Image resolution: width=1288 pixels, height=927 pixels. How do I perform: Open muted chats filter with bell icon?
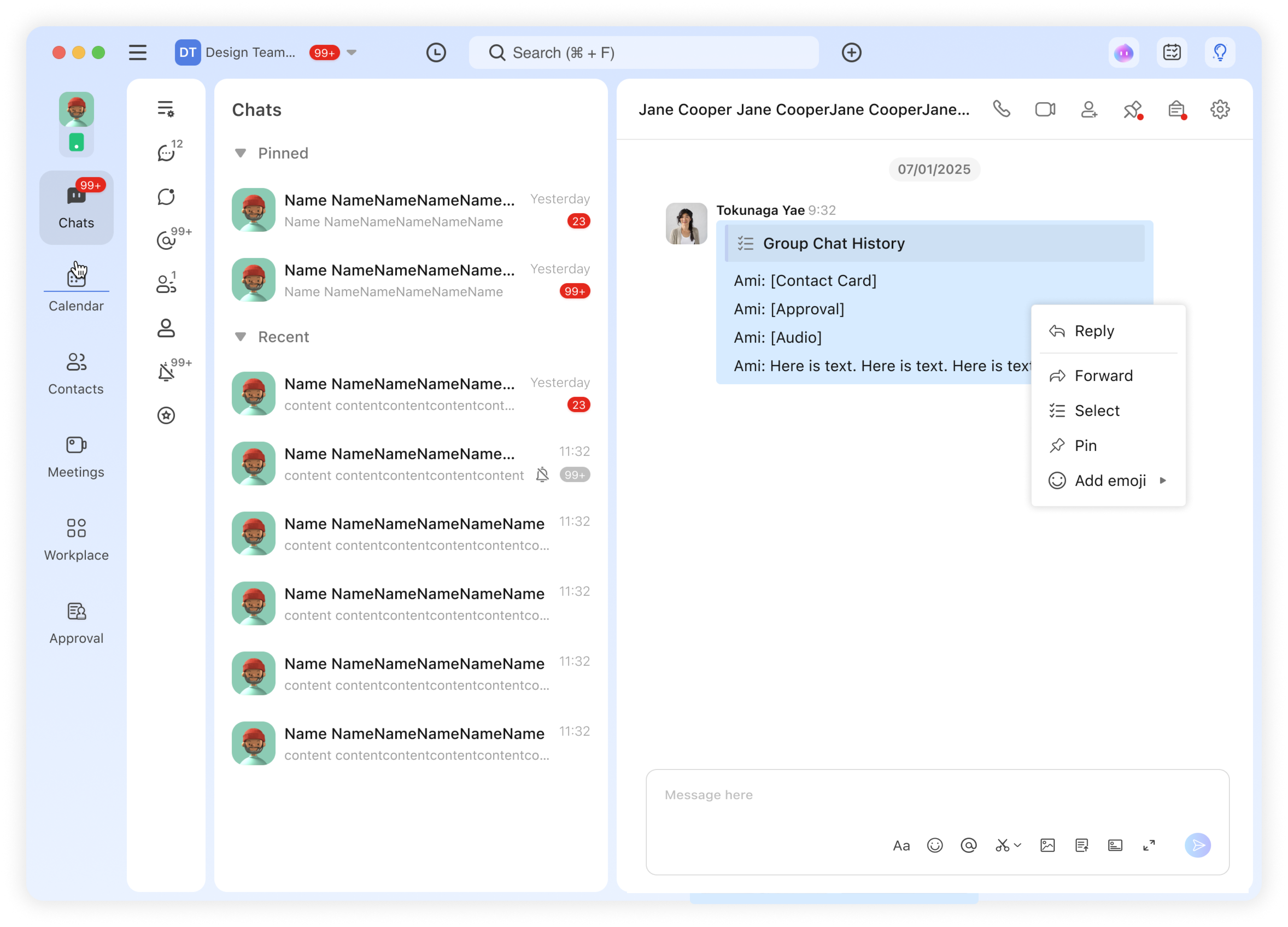click(166, 372)
